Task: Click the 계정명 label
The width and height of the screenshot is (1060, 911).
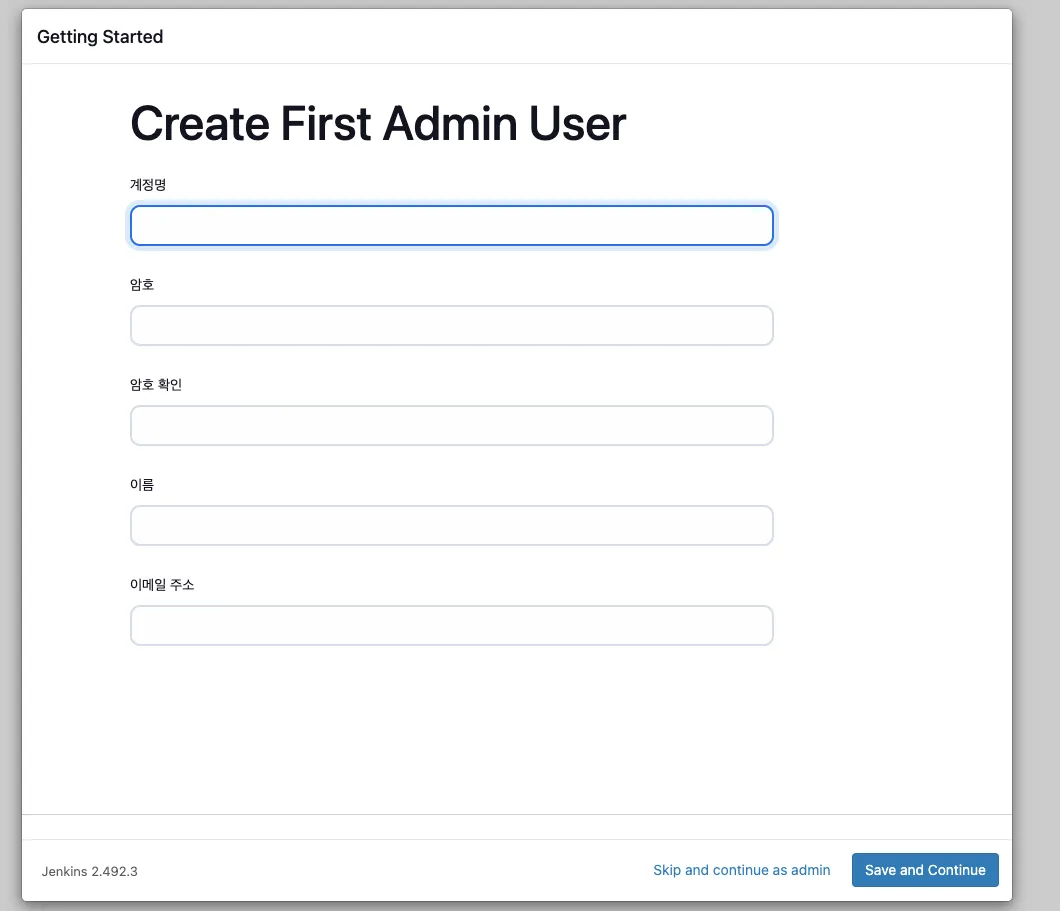Action: point(148,184)
